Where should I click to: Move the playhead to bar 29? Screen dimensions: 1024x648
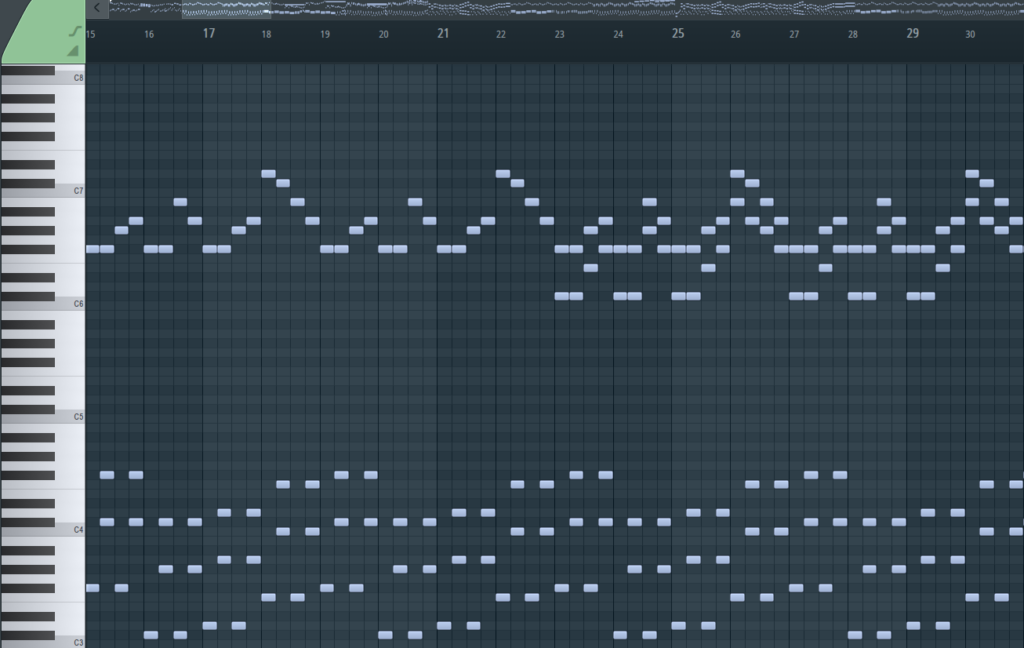912,34
